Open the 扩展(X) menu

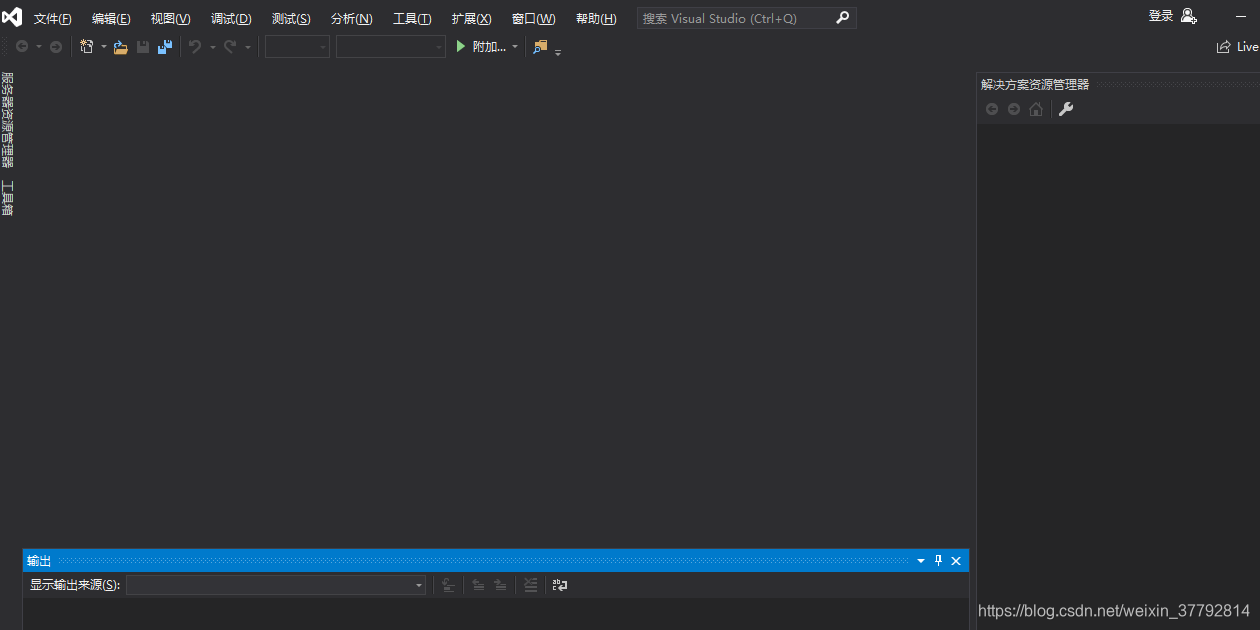(x=471, y=19)
